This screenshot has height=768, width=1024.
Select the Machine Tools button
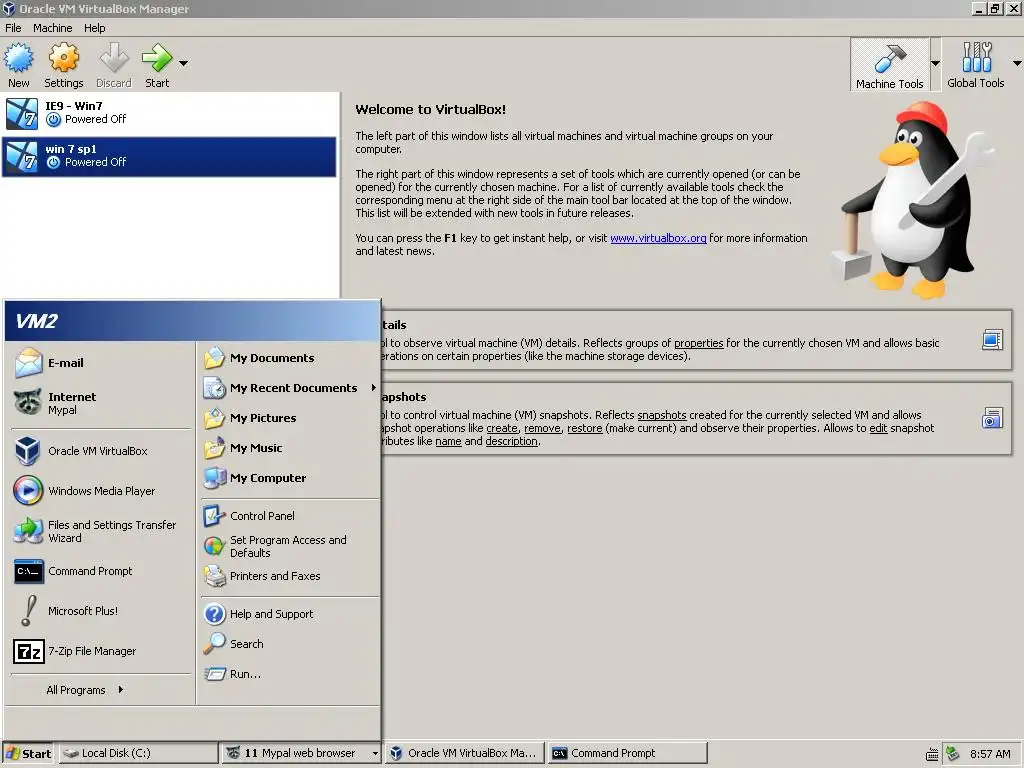click(889, 64)
